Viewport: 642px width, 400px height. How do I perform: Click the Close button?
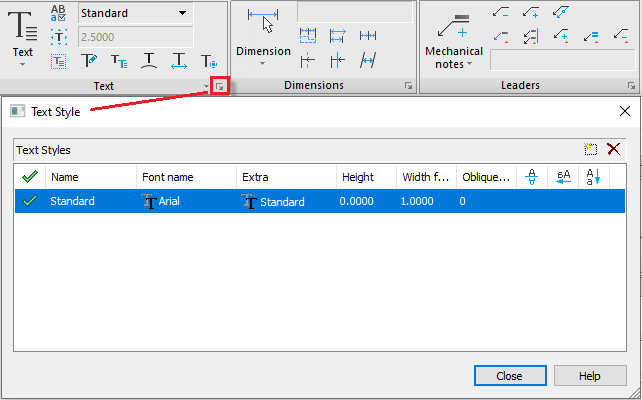[510, 376]
